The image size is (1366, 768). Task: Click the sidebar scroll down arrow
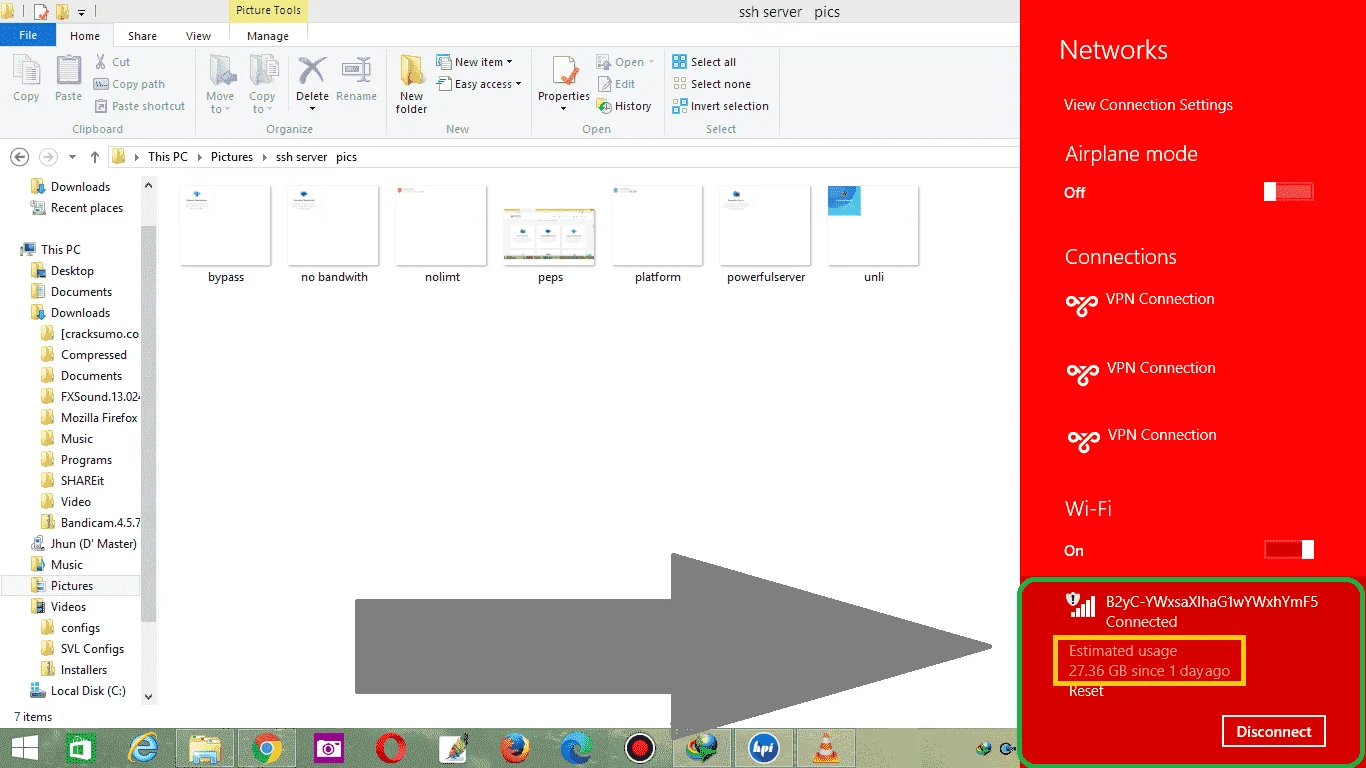149,697
